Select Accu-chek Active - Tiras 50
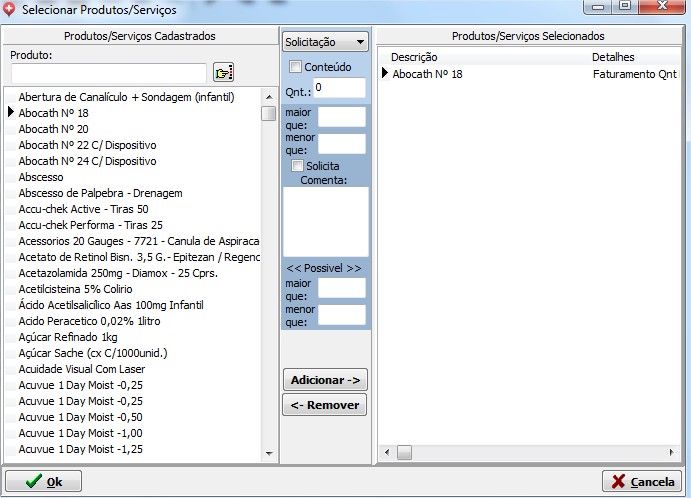This screenshot has height=498, width=691. coord(83,209)
